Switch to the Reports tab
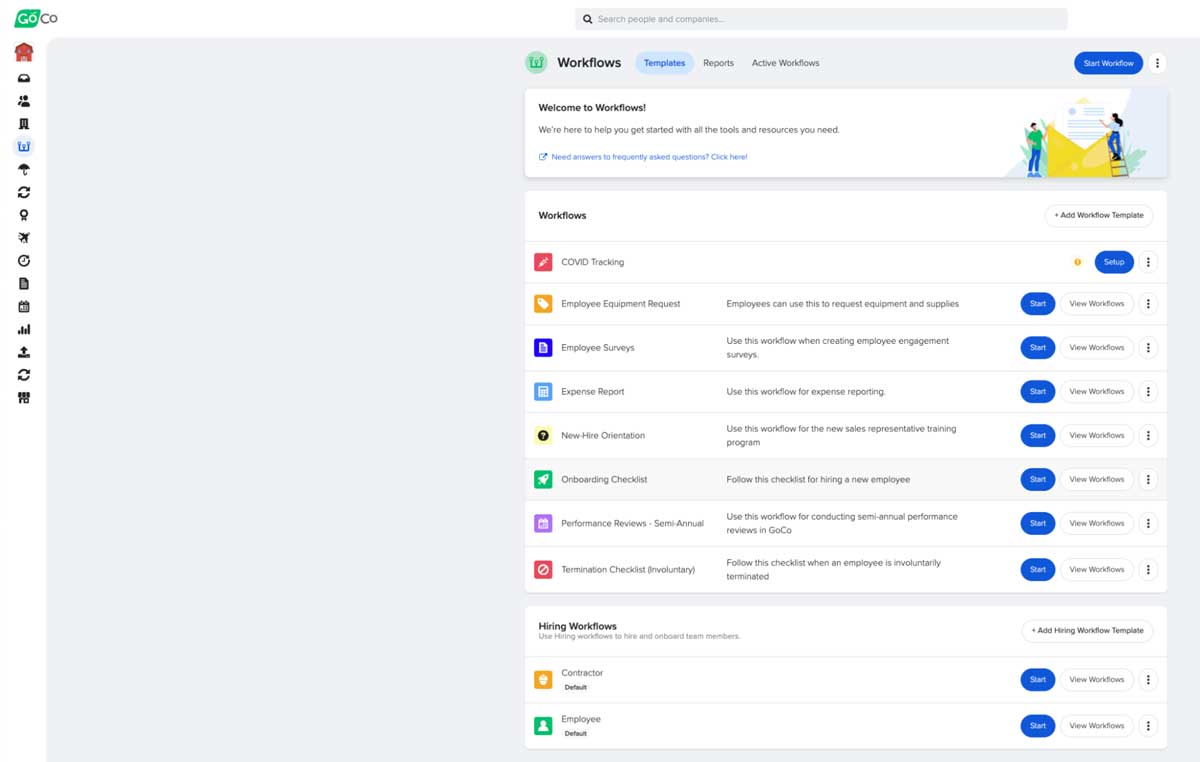This screenshot has height=762, width=1200. [718, 62]
